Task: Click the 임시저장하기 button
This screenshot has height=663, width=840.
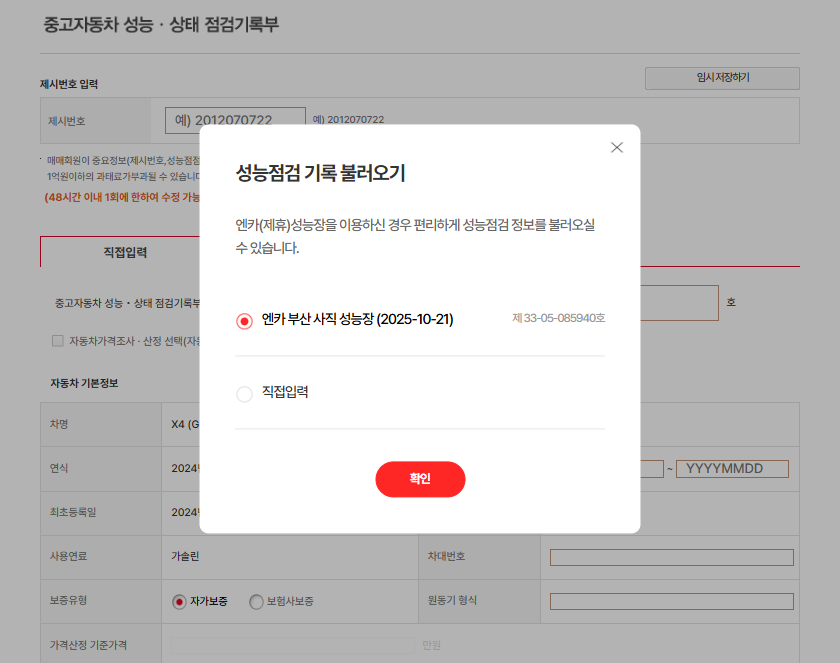Action: (x=722, y=78)
